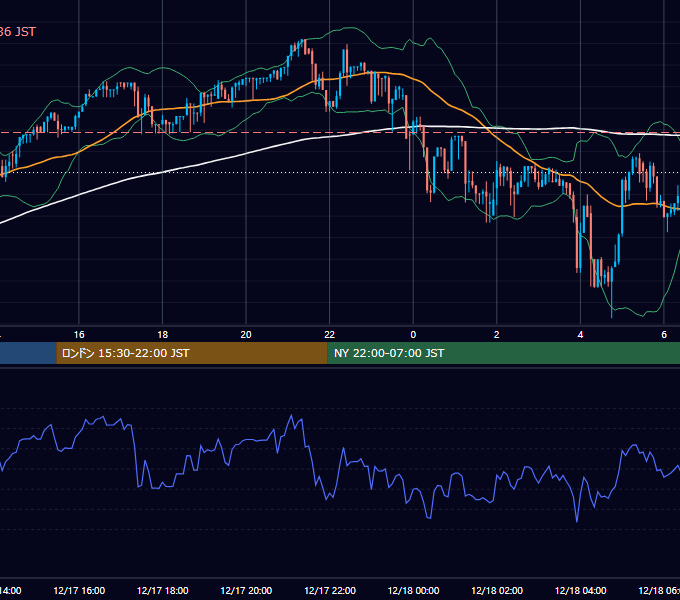Click the 12/17 18:00 date label
This screenshot has height=600, width=680.
pos(163,591)
